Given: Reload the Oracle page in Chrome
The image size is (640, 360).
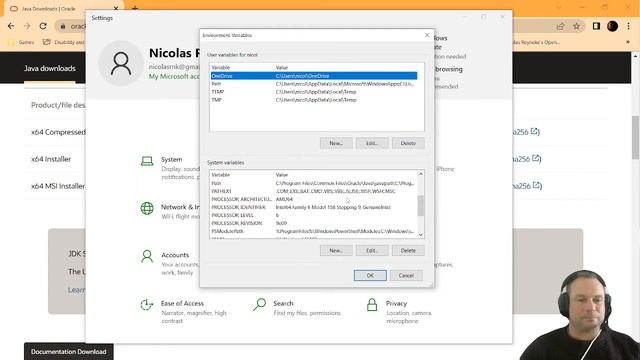Looking at the screenshot, I should tap(43, 26).
